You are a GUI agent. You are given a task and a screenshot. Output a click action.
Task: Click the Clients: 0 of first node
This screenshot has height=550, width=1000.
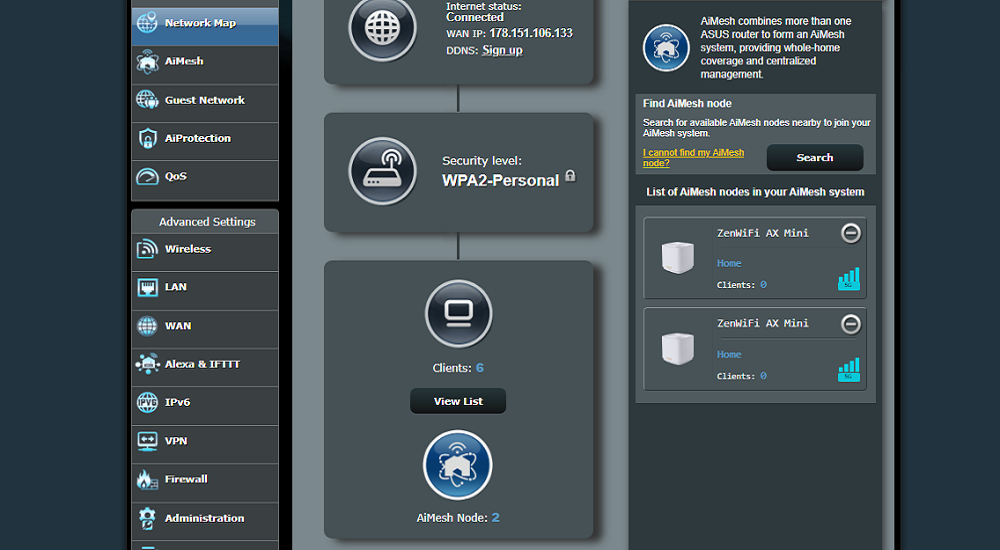coord(742,285)
